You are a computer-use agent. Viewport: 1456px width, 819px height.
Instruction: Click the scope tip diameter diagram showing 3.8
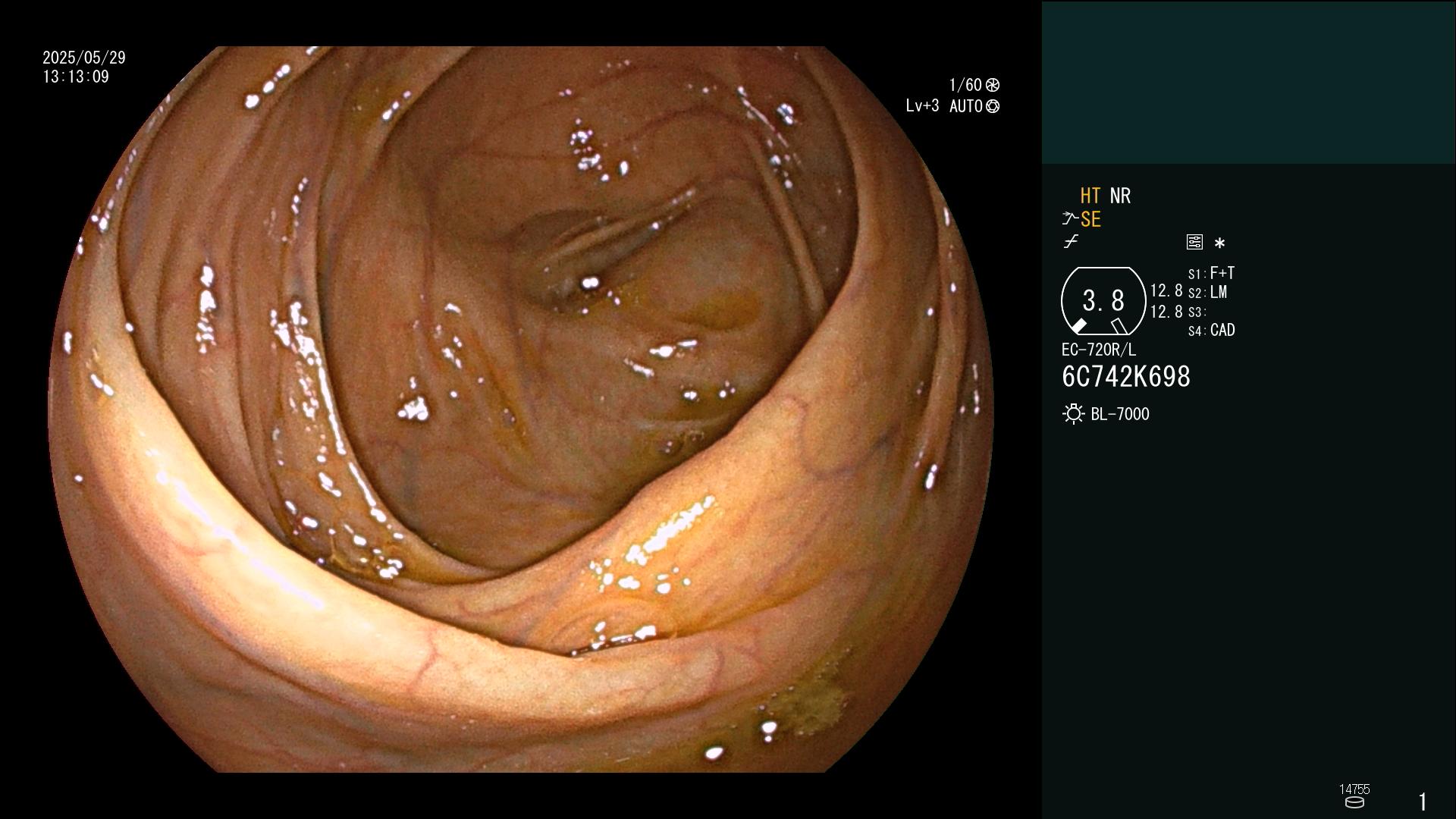click(x=1103, y=301)
